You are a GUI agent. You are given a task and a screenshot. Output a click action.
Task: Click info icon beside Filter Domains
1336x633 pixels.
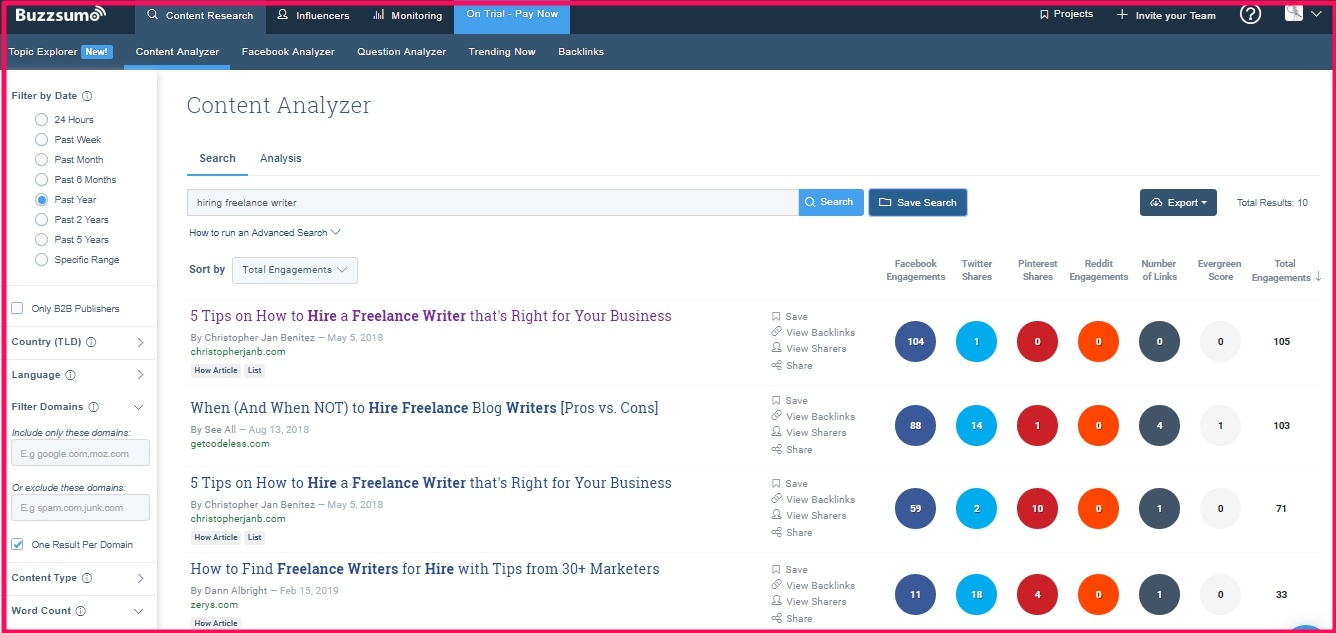coord(93,407)
